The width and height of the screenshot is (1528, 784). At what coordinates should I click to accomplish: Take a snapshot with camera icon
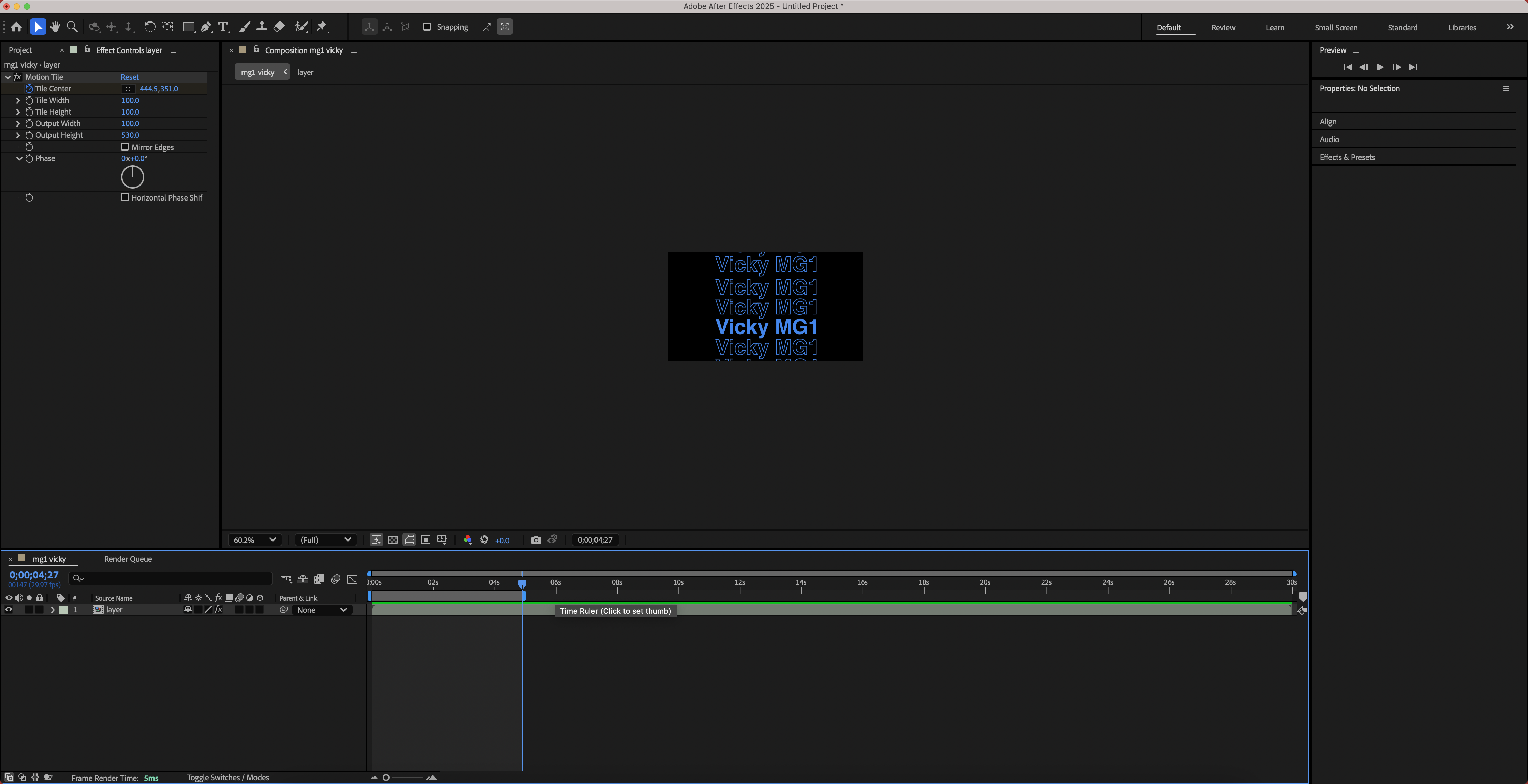click(x=535, y=540)
